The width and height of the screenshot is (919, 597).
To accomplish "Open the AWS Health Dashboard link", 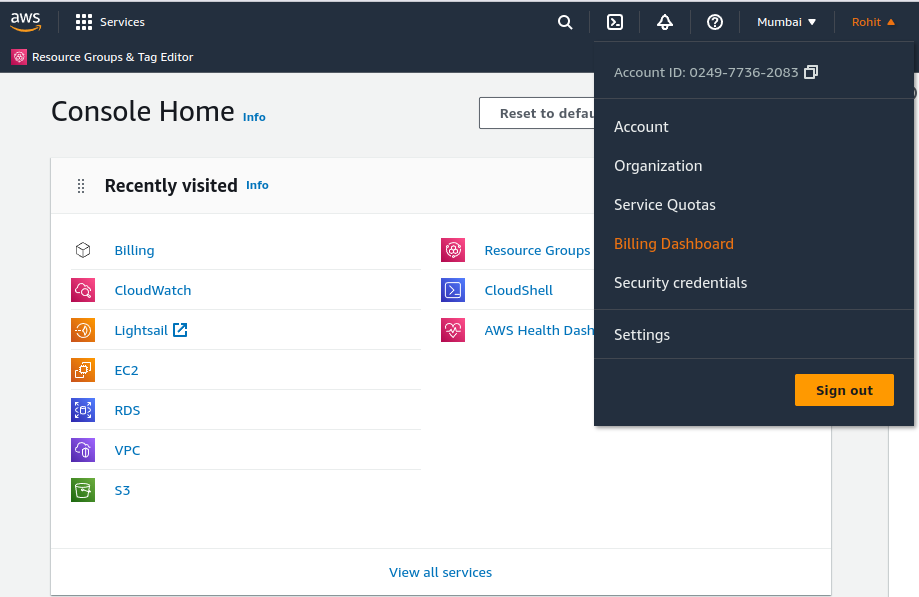I will click(x=539, y=330).
